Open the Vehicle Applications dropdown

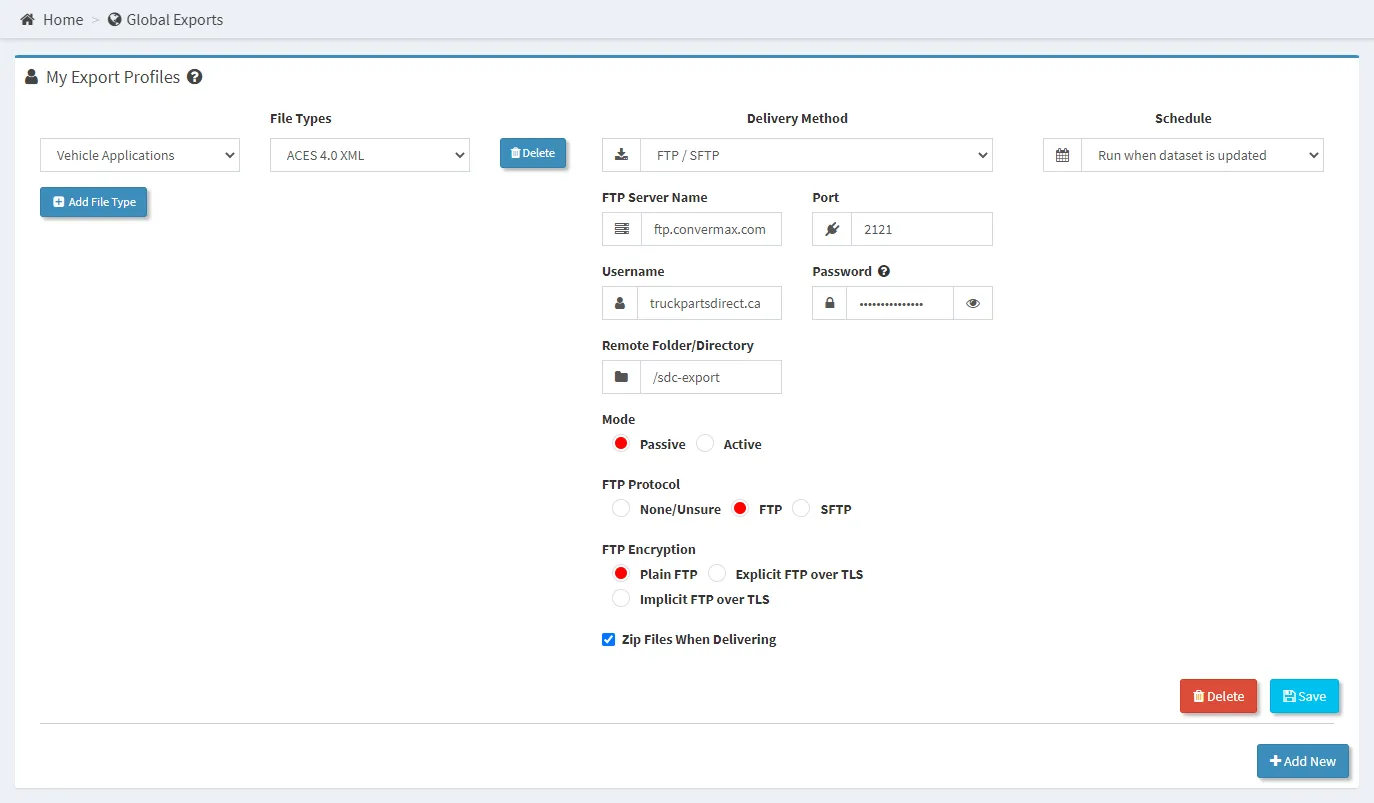(x=140, y=155)
